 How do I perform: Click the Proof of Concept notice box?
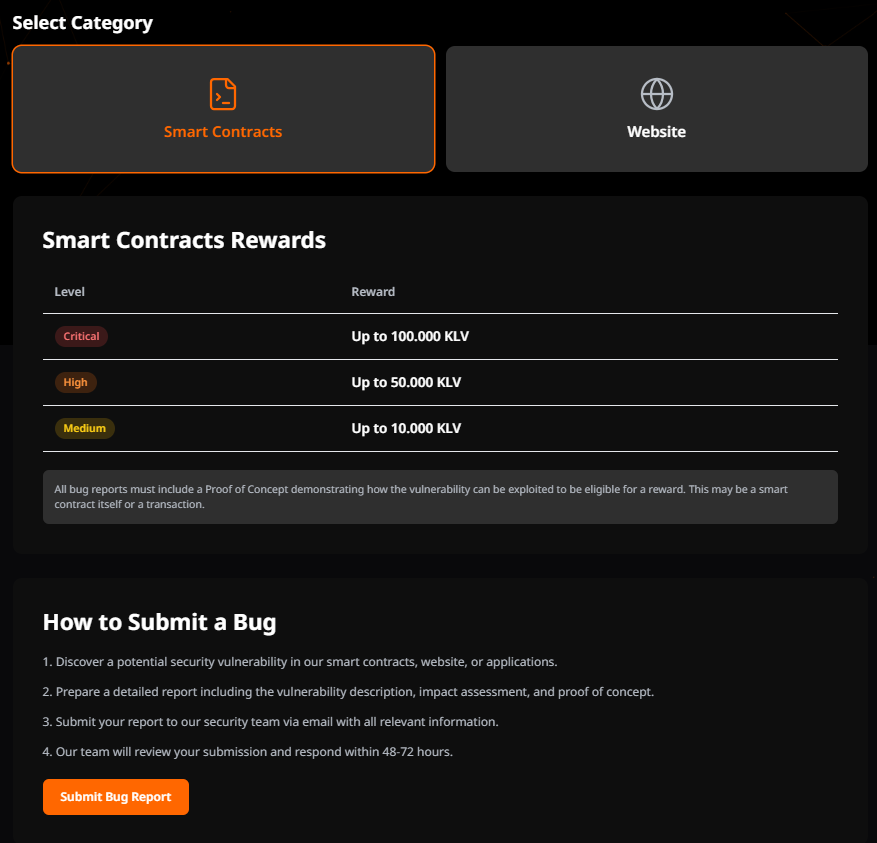(x=439, y=496)
